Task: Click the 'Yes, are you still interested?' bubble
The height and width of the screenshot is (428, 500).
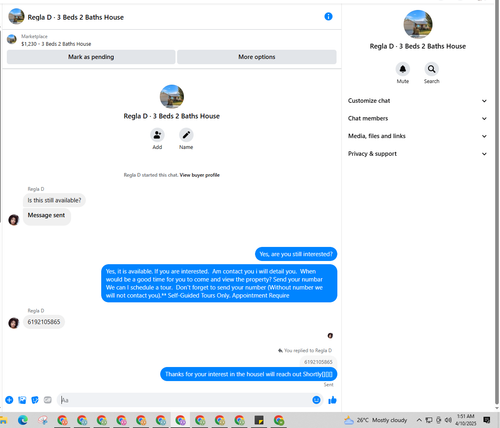Action: 296,254
